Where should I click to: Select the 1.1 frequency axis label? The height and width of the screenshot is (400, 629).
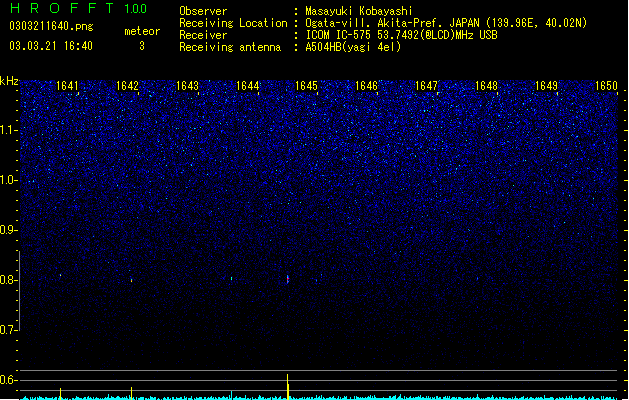coord(9,130)
